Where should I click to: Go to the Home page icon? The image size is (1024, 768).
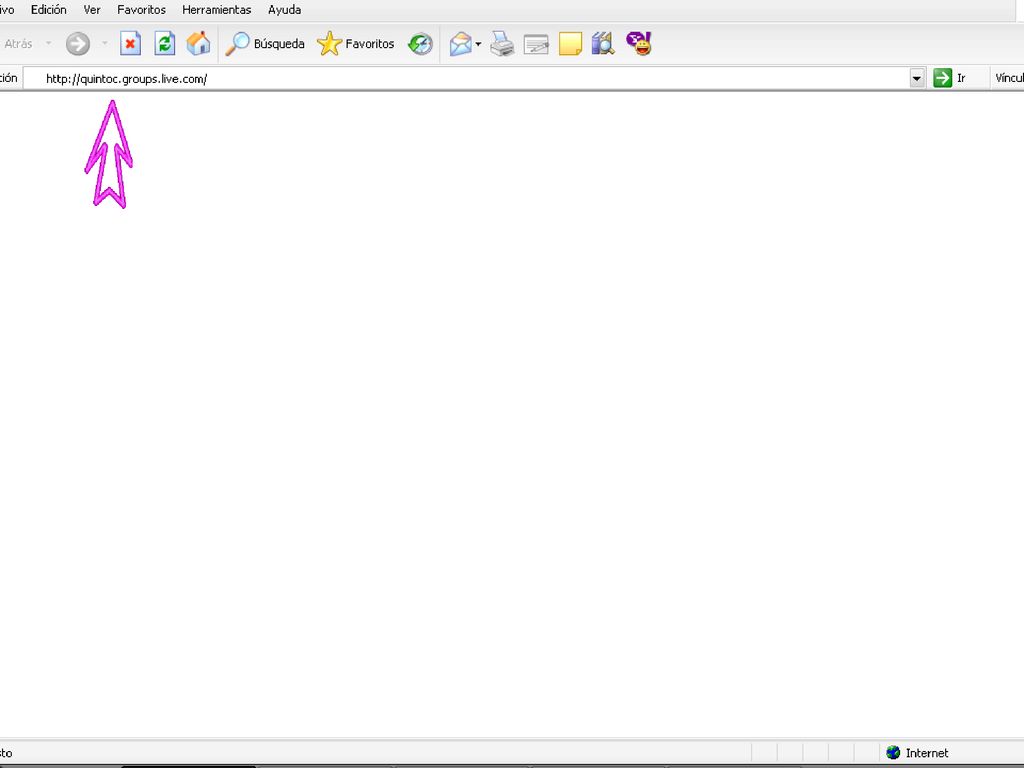point(199,44)
